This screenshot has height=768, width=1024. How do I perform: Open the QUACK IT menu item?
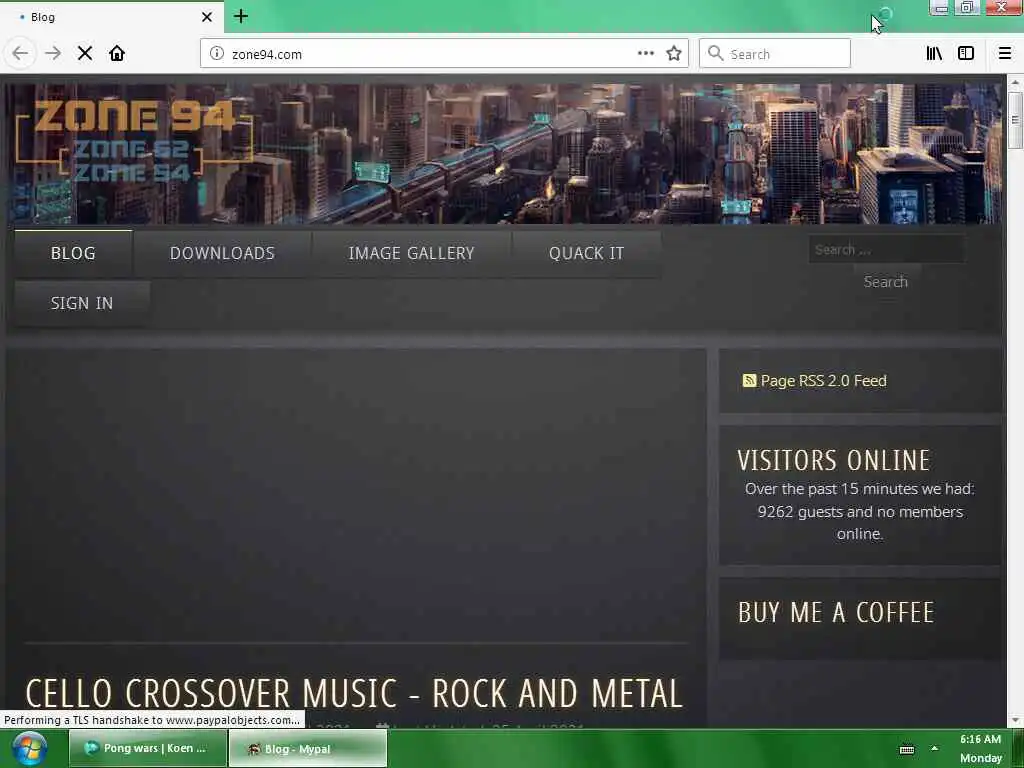[x=586, y=253]
